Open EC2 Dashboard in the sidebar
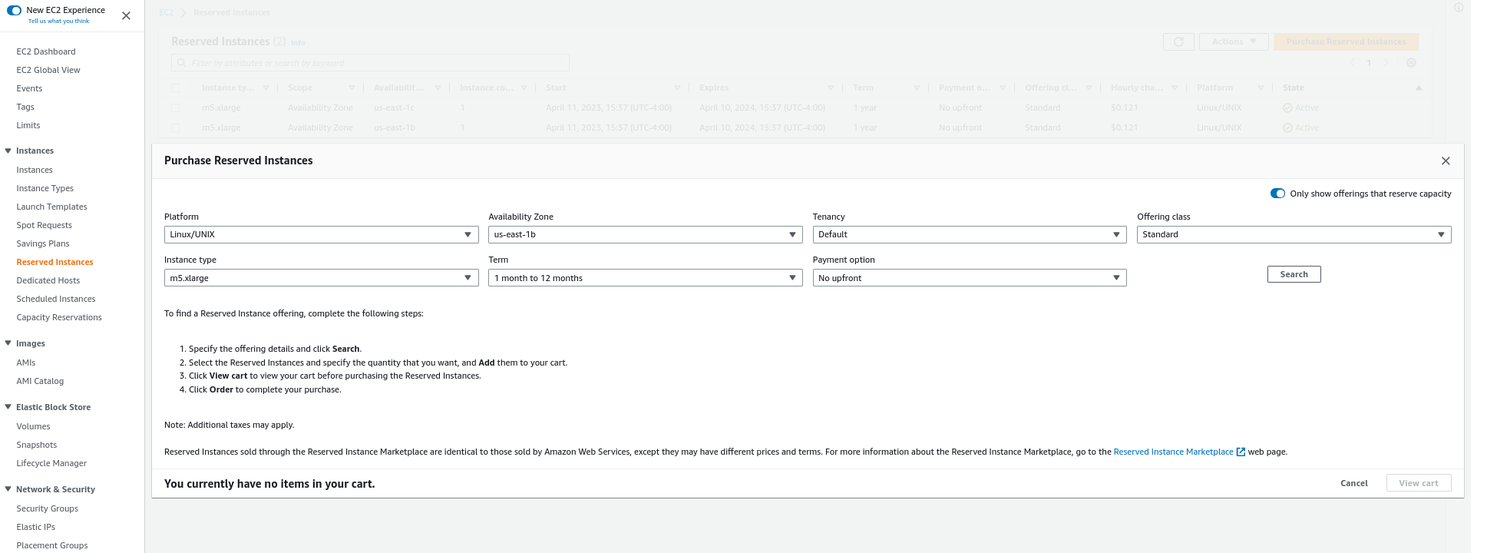Screen dimensions: 1487x553 [46, 51]
